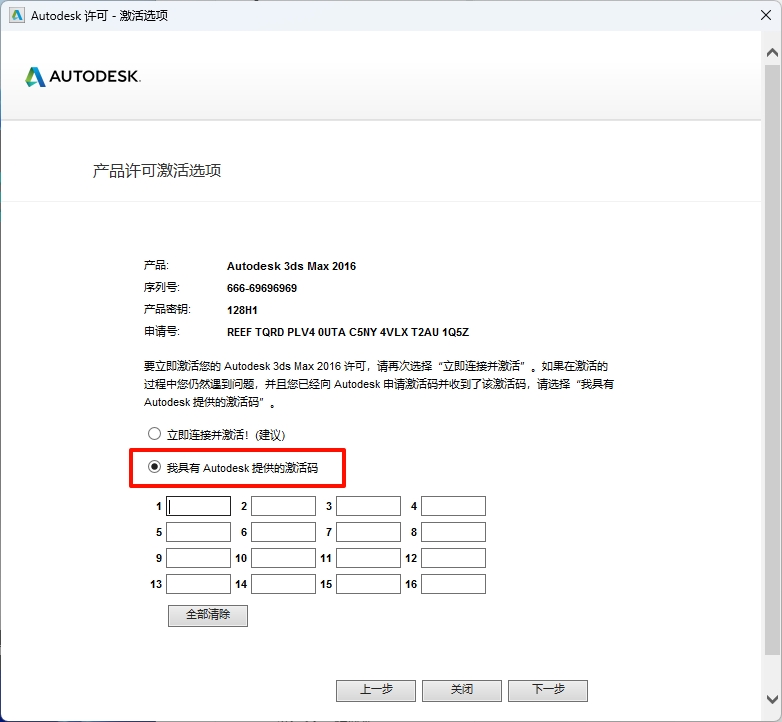This screenshot has height=722, width=782.
Task: Click activation code field 16
Action: point(453,584)
